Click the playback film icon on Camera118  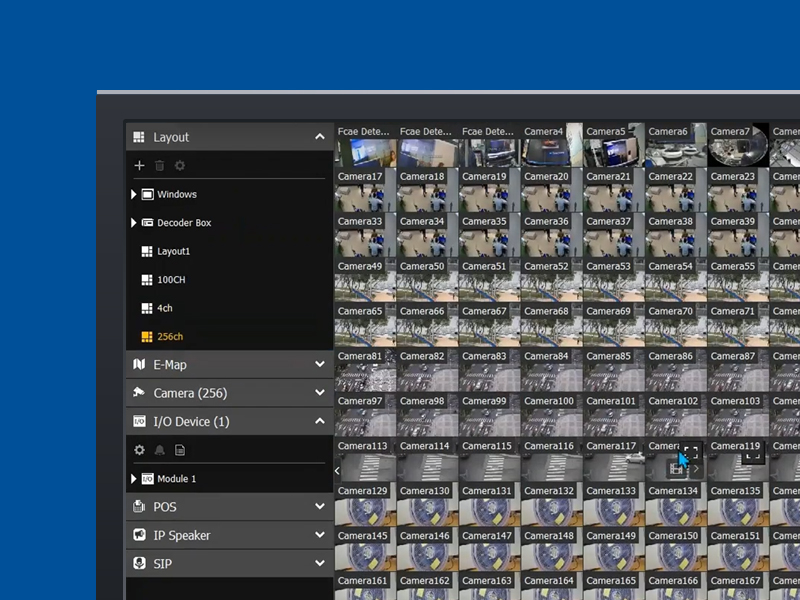pos(677,468)
